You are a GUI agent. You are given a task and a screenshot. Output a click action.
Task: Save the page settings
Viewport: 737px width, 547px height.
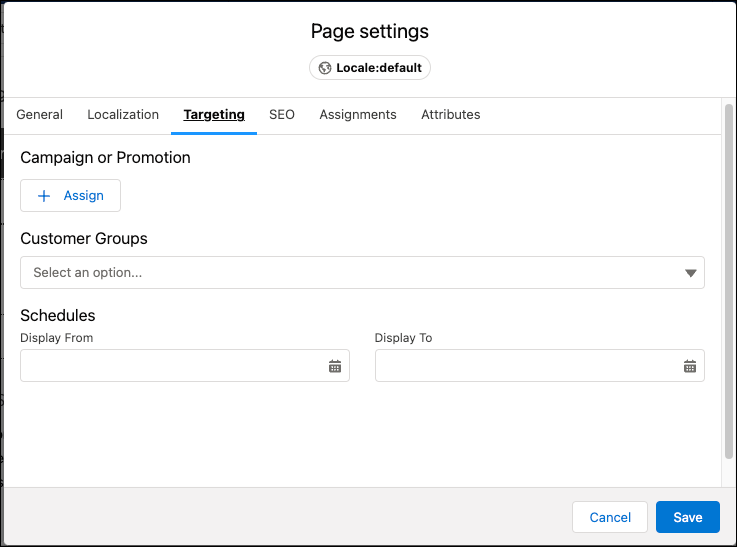688,517
